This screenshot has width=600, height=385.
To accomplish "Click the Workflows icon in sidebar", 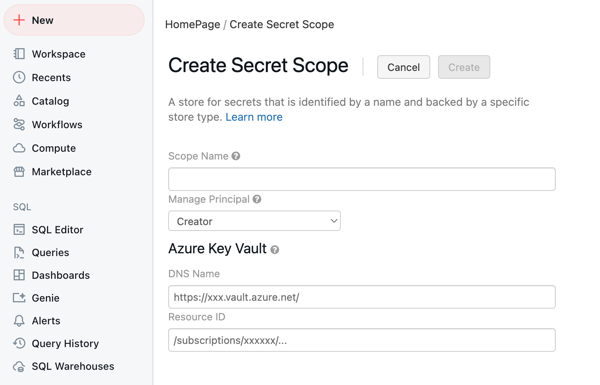I will click(19, 124).
